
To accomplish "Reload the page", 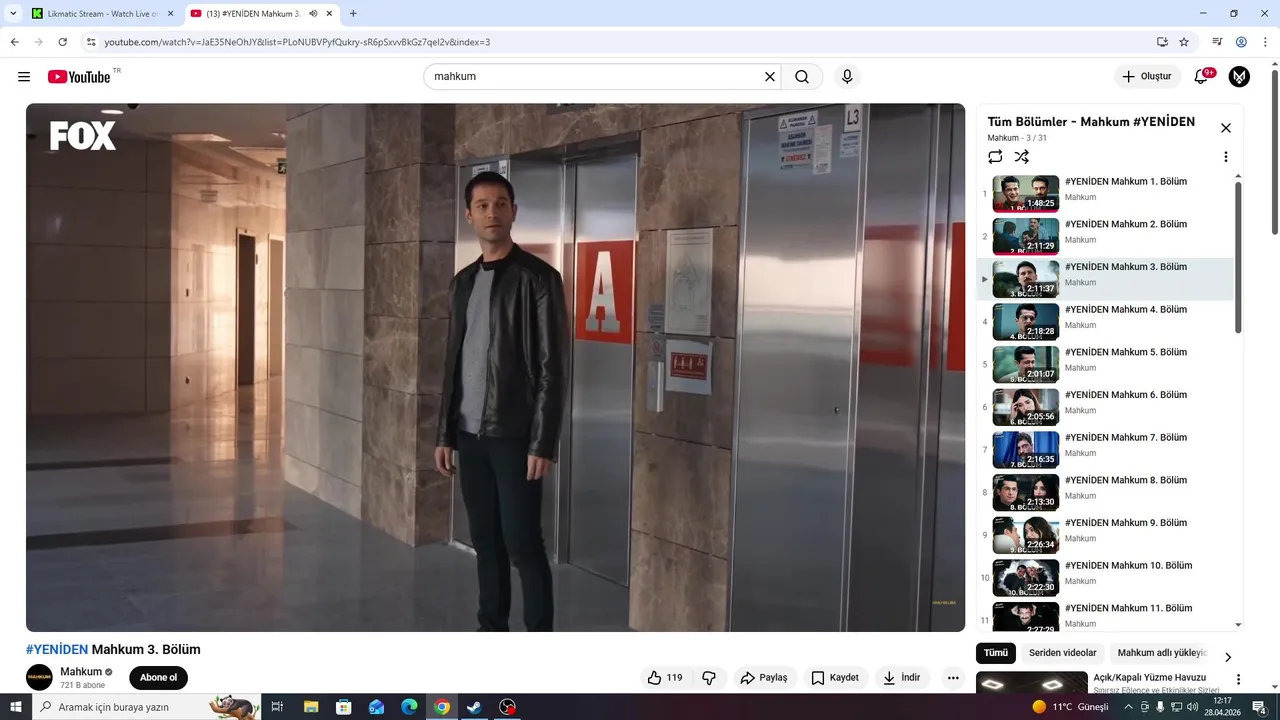I will click(x=62, y=42).
